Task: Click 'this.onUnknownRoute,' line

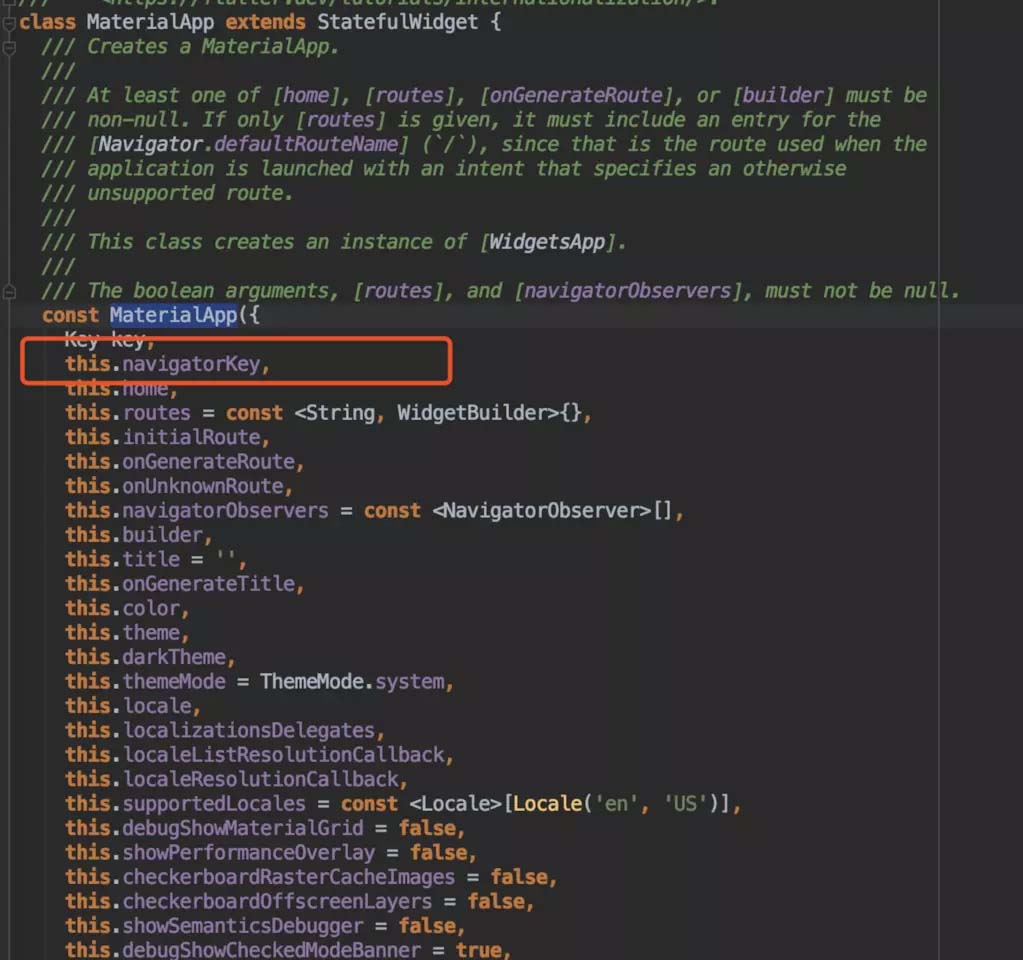Action: click(x=179, y=486)
